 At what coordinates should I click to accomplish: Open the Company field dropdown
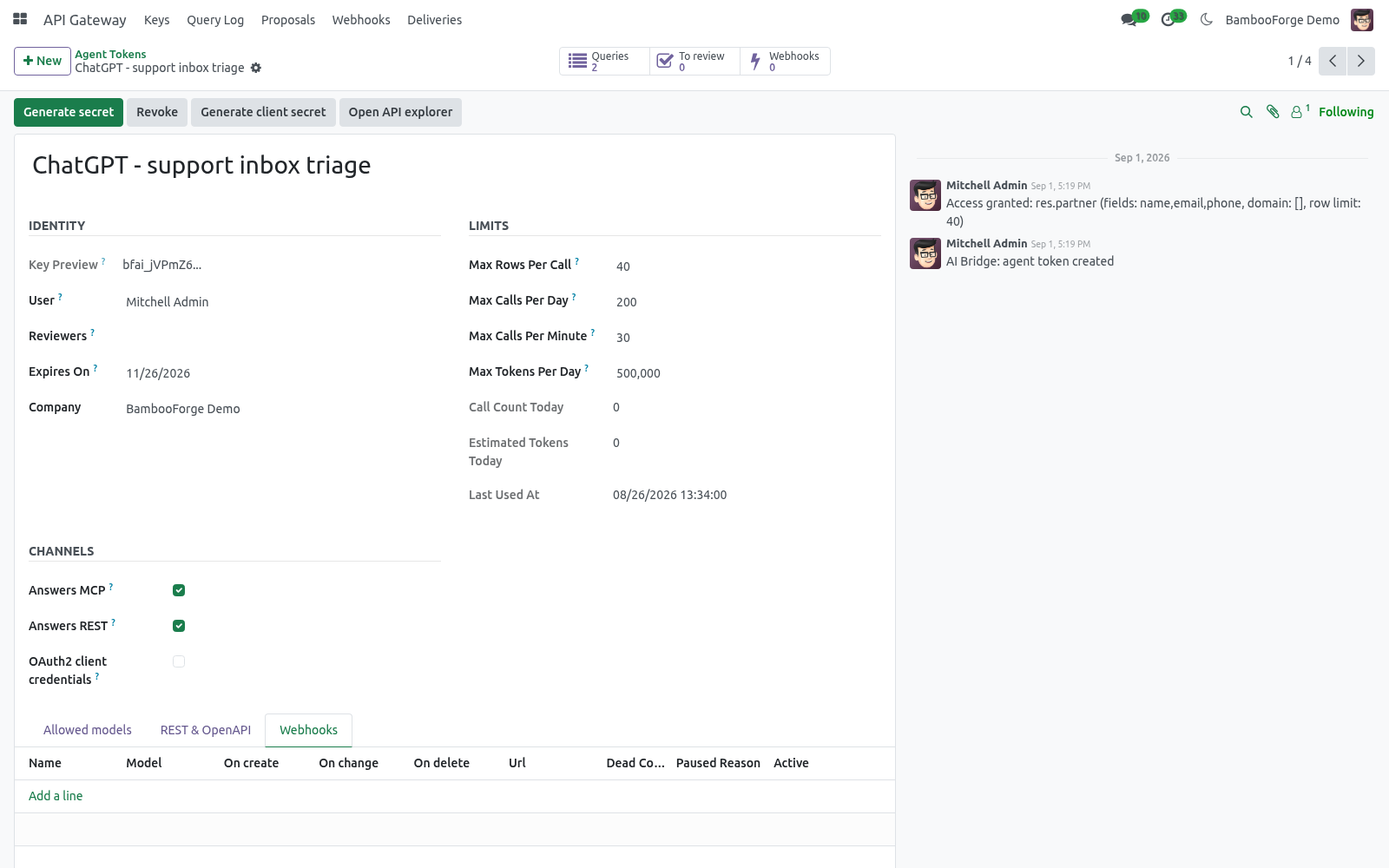[281, 409]
